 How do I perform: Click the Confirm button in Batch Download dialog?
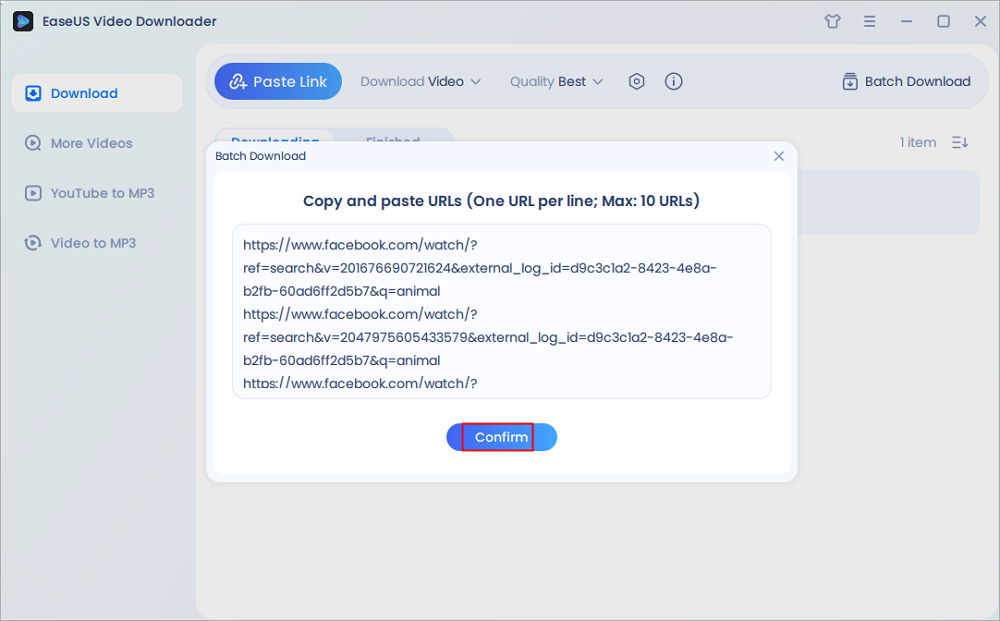click(501, 437)
